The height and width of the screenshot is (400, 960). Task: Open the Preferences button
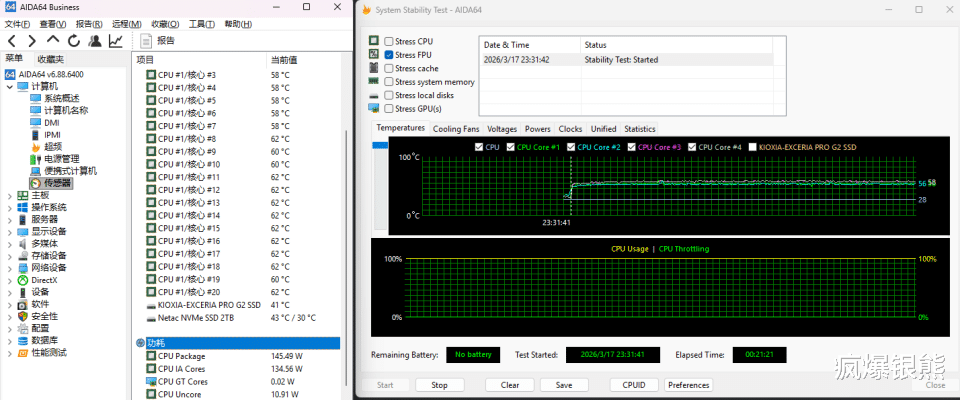[x=689, y=385]
